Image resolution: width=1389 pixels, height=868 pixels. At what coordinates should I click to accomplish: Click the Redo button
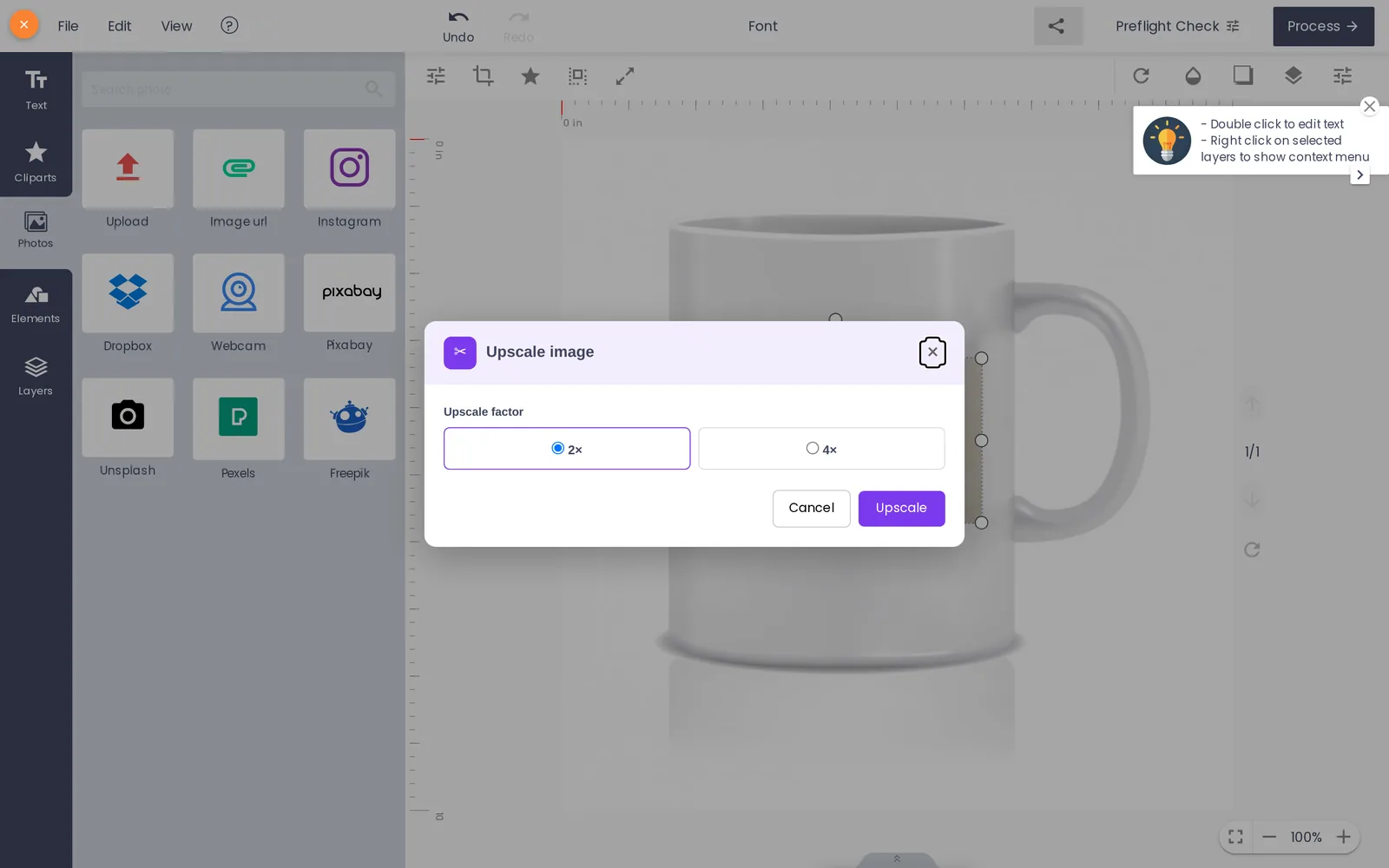tap(518, 26)
